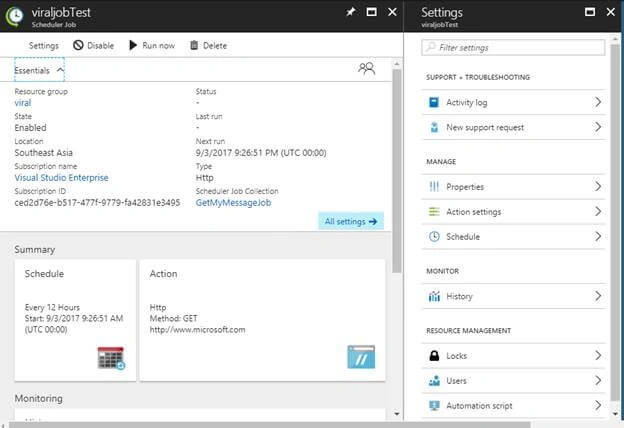
Task: Click the Disable circle icon
Action: 78,45
